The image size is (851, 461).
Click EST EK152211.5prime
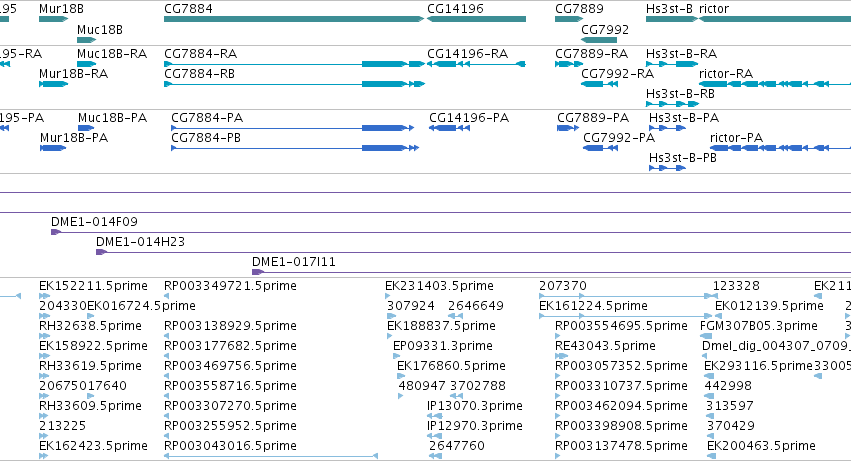[93, 286]
